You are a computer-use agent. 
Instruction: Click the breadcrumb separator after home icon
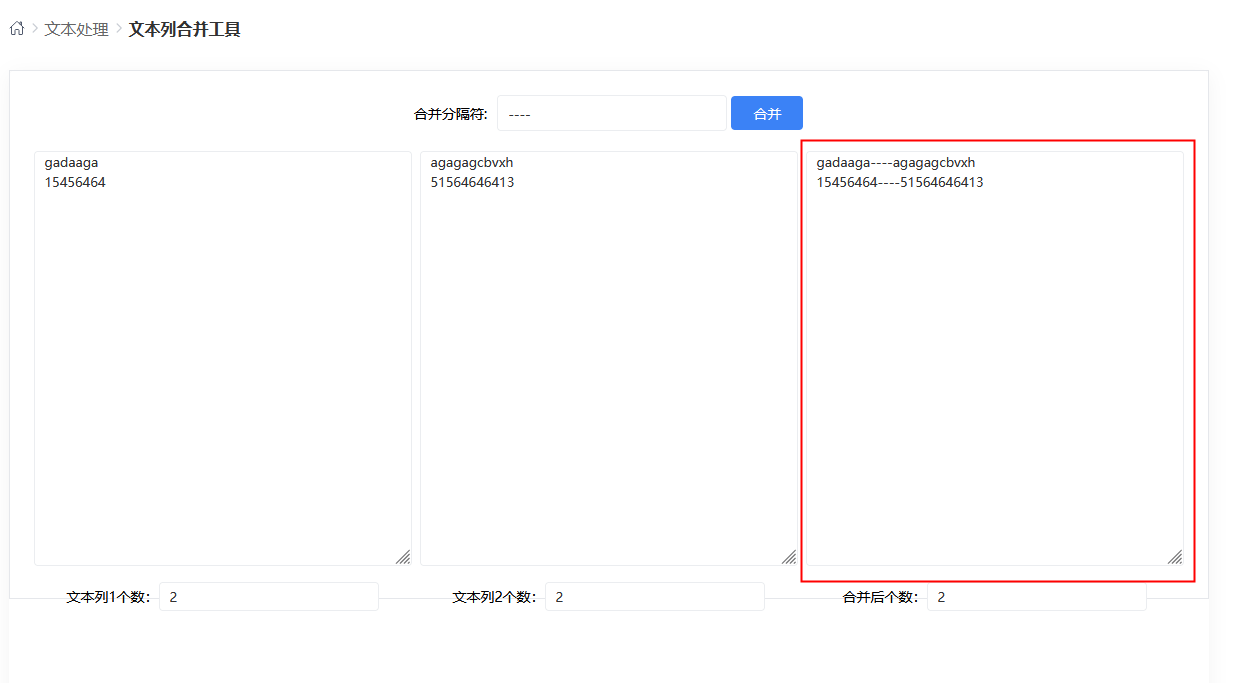33,29
